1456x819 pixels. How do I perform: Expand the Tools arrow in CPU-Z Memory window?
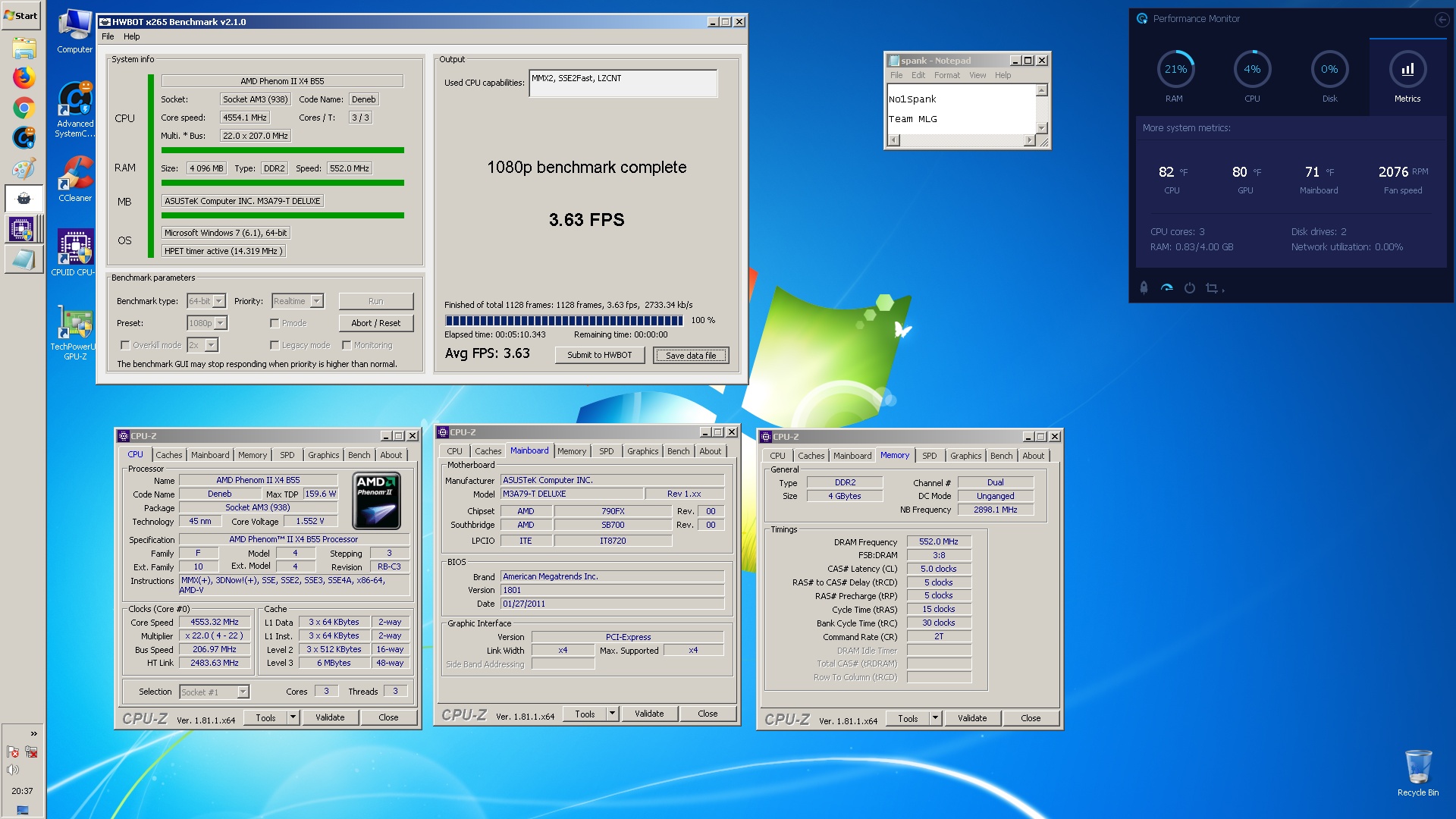[935, 718]
